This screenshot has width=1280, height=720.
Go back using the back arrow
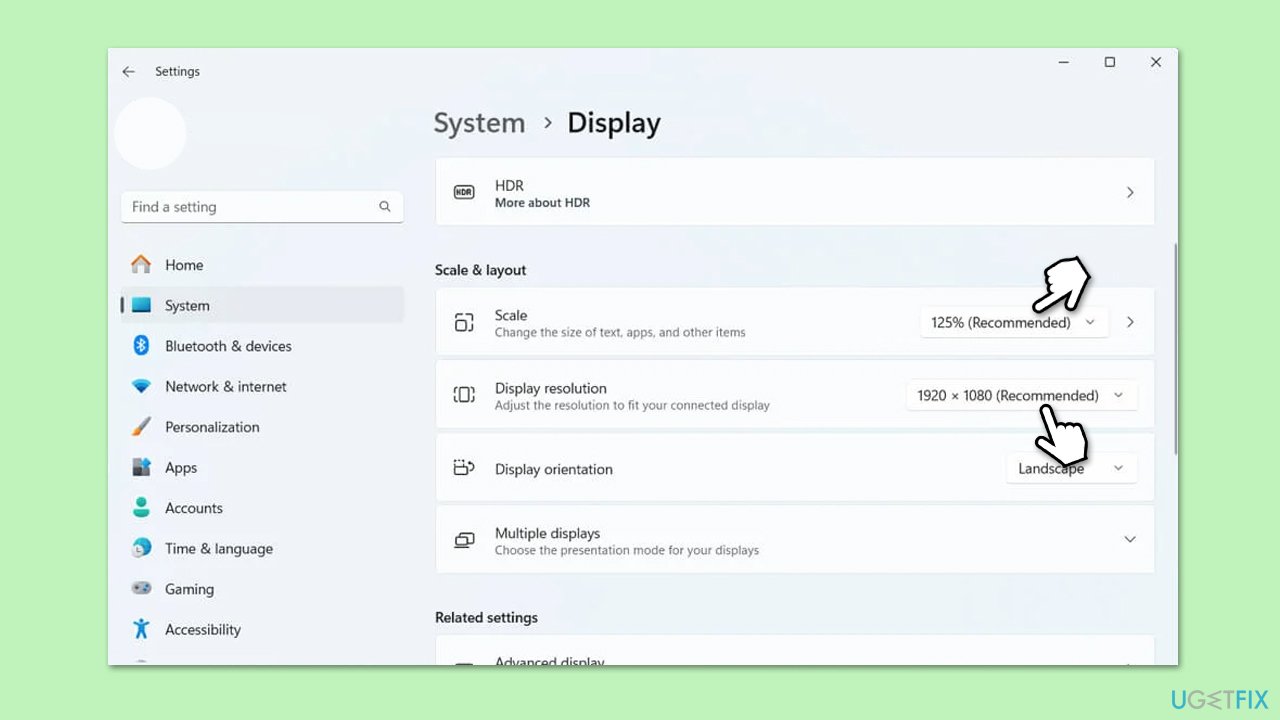[128, 72]
